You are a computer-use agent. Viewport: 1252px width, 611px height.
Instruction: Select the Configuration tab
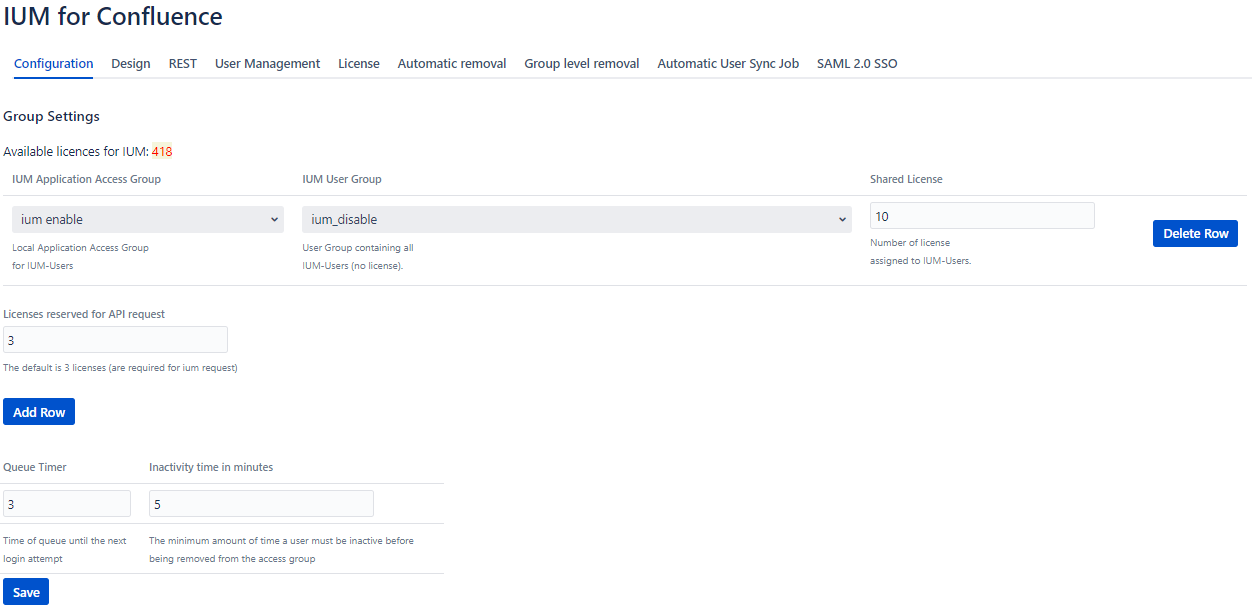[54, 63]
